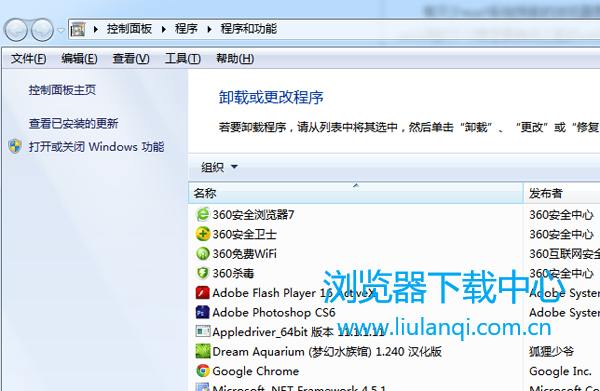Select Adobe Flash Player ActiveX entry
The width and height of the screenshot is (600, 391).
[x=295, y=293]
